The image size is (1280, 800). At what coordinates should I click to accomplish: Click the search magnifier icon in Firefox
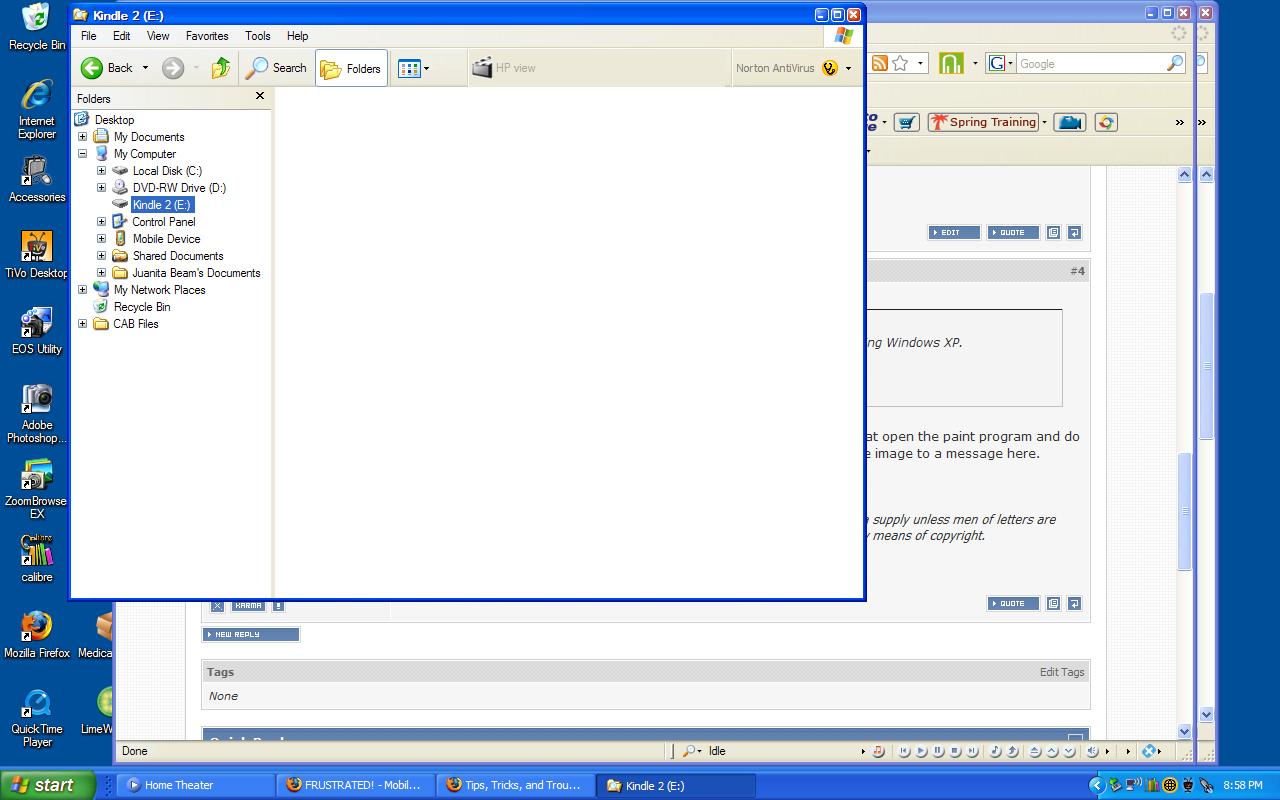point(1175,63)
